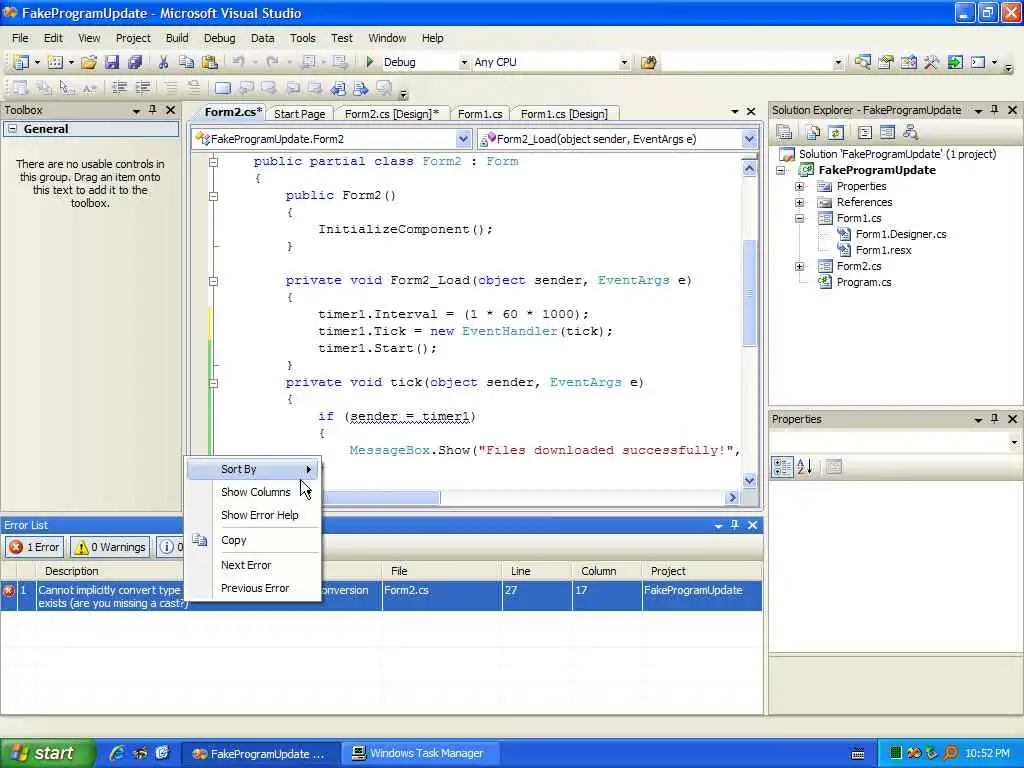Click the Open File folder icon
The width and height of the screenshot is (1024, 768).
point(89,62)
